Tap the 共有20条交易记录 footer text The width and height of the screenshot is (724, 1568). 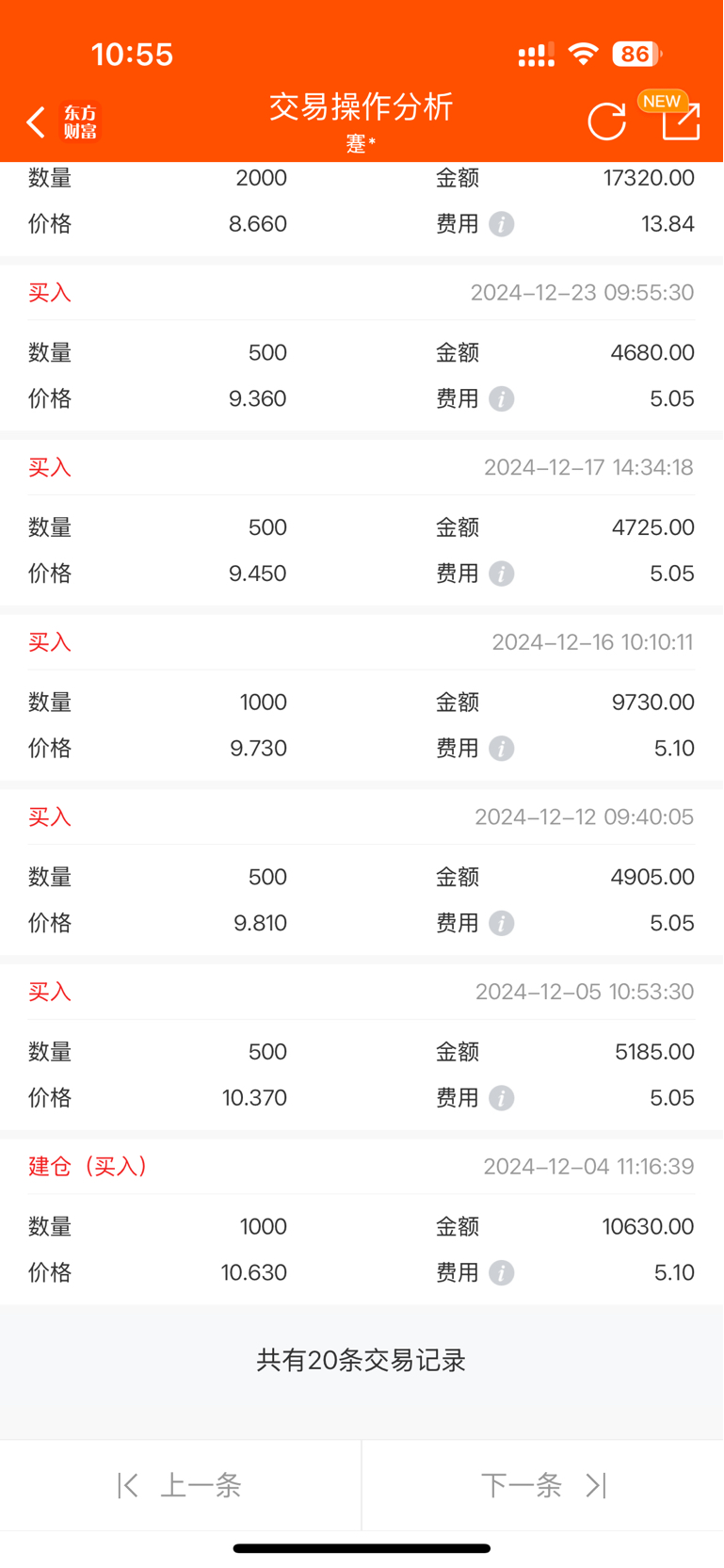(362, 1361)
